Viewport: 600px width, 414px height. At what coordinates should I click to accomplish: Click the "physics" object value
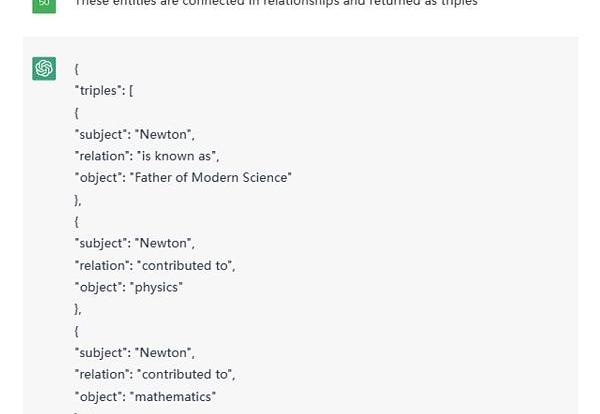(x=159, y=288)
